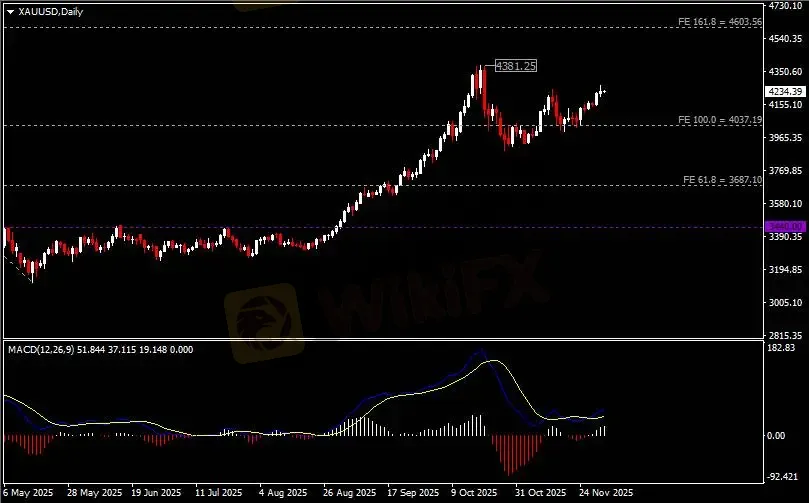Click the 2815.35 price scale value
Image resolution: width=809 pixels, height=503 pixels.
[x=785, y=335]
